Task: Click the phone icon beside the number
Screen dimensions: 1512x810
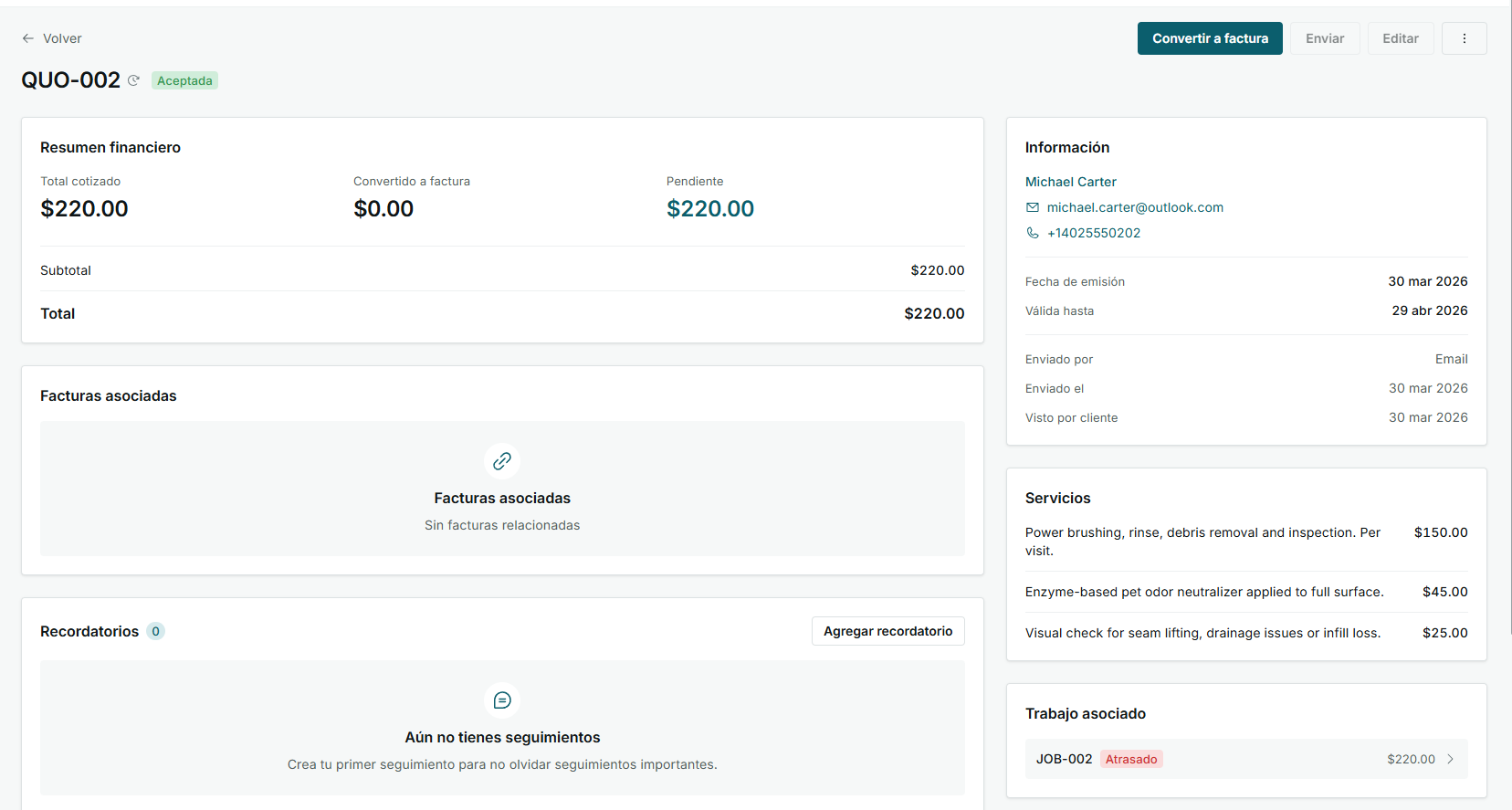Action: pyautogui.click(x=1033, y=233)
